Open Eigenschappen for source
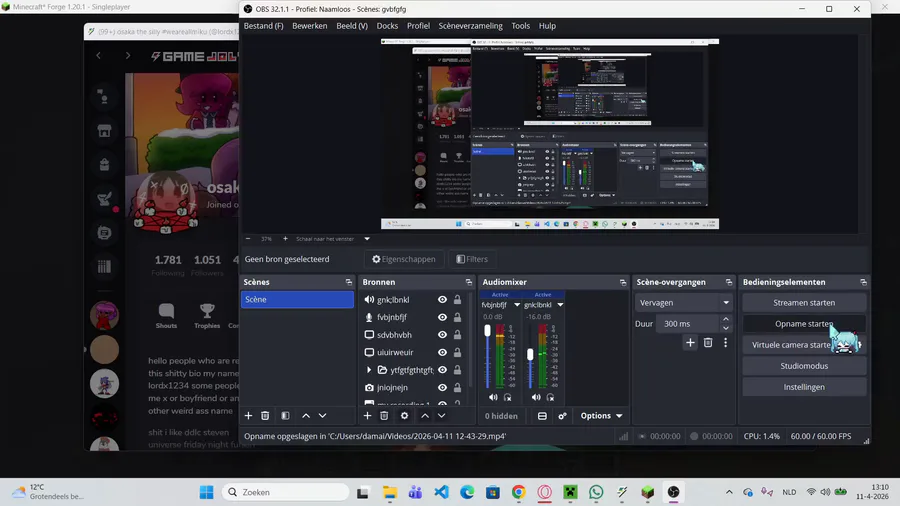Image resolution: width=900 pixels, height=506 pixels. pyautogui.click(x=404, y=259)
